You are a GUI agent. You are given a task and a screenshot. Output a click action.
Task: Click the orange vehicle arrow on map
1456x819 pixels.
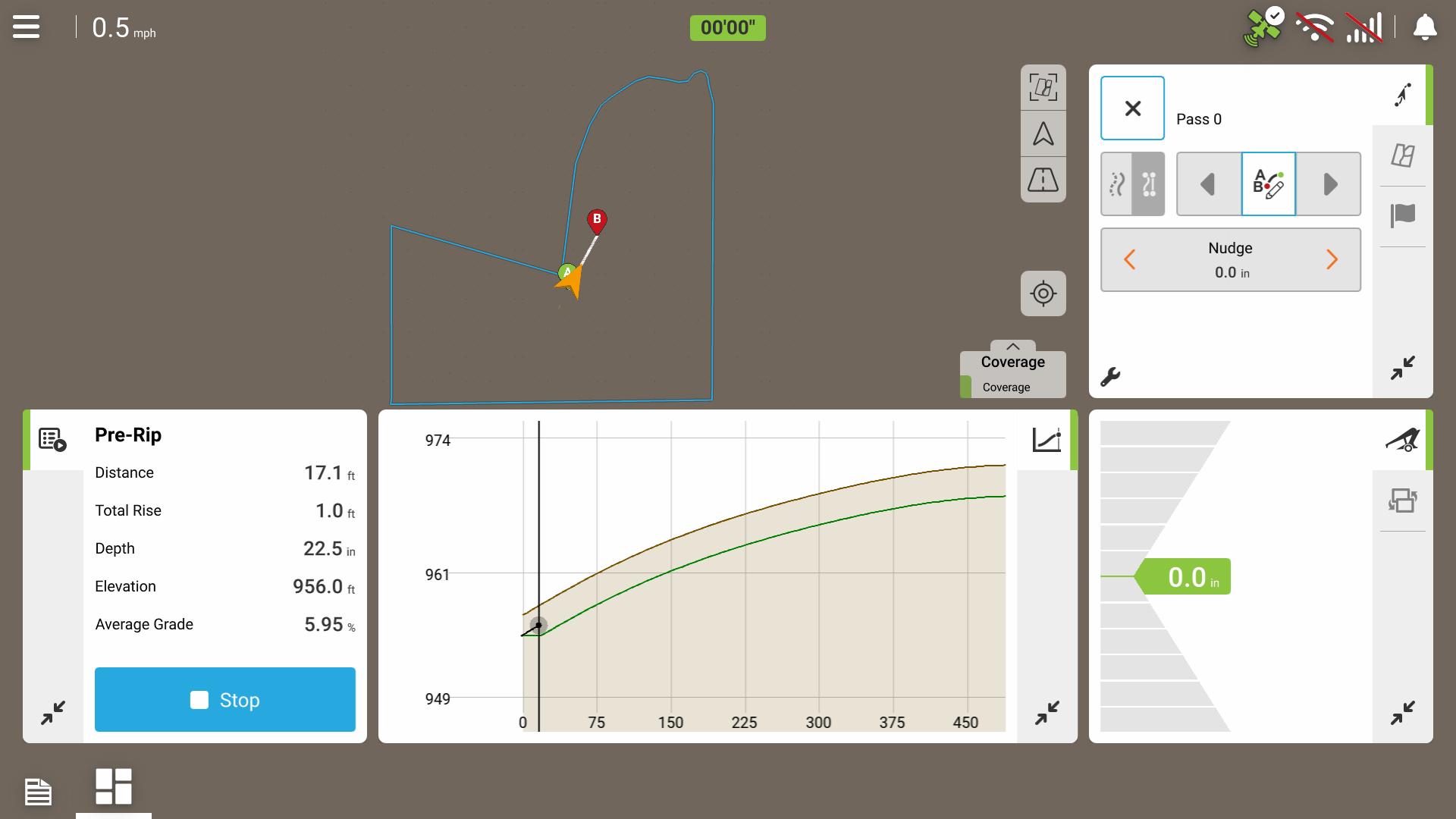[x=571, y=283]
